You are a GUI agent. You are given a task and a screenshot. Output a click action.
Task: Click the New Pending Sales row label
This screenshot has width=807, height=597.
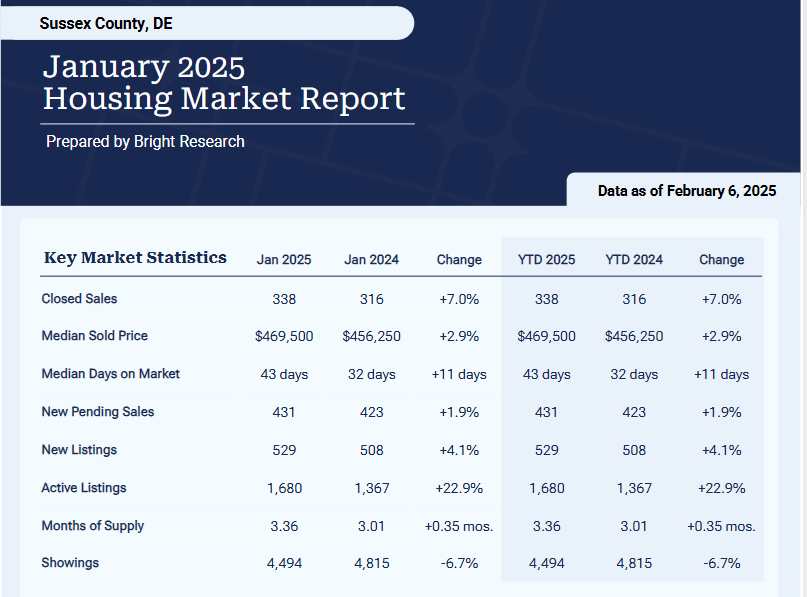click(x=97, y=412)
